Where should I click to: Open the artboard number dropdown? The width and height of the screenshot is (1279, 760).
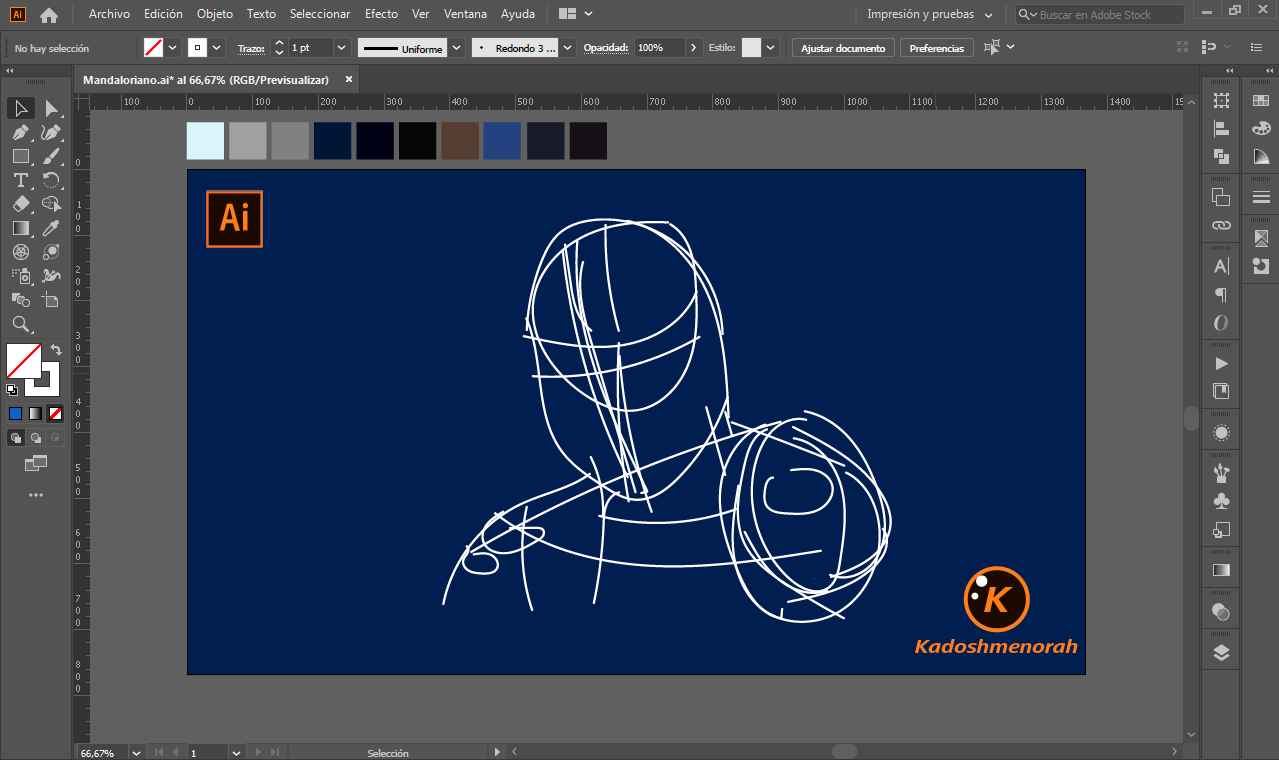tap(237, 752)
